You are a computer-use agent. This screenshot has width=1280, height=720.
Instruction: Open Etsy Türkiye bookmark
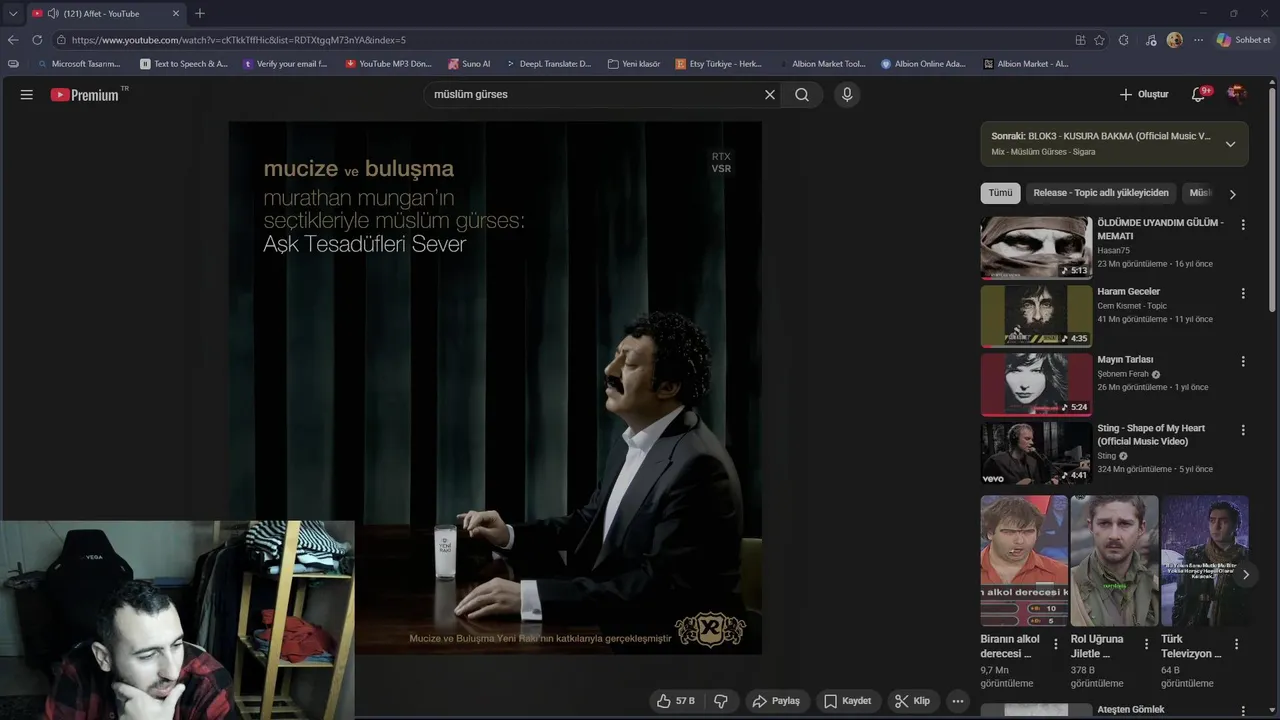point(719,64)
